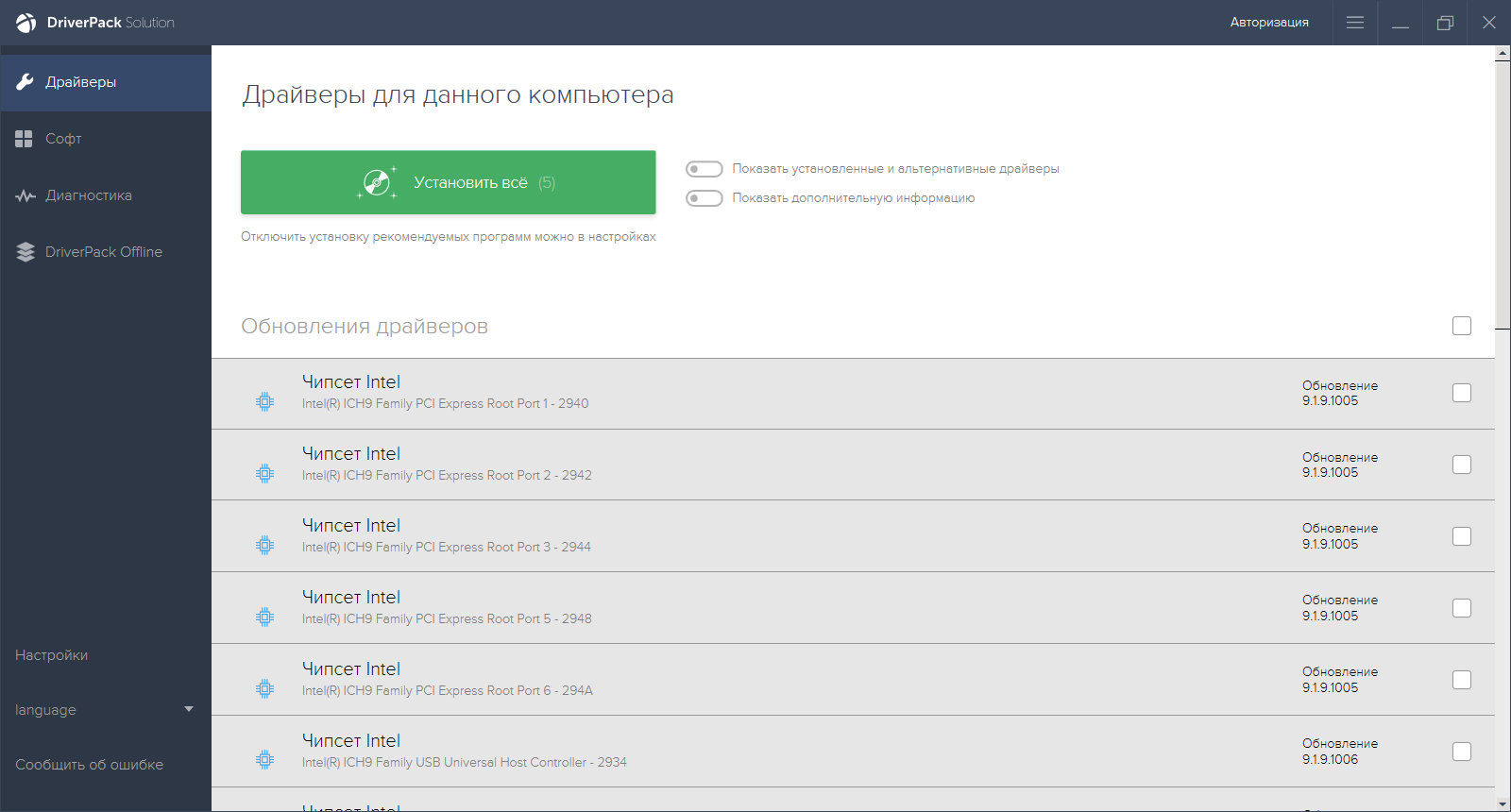Click Авторизация link in the title bar
The image size is (1511, 812).
coord(1269,23)
